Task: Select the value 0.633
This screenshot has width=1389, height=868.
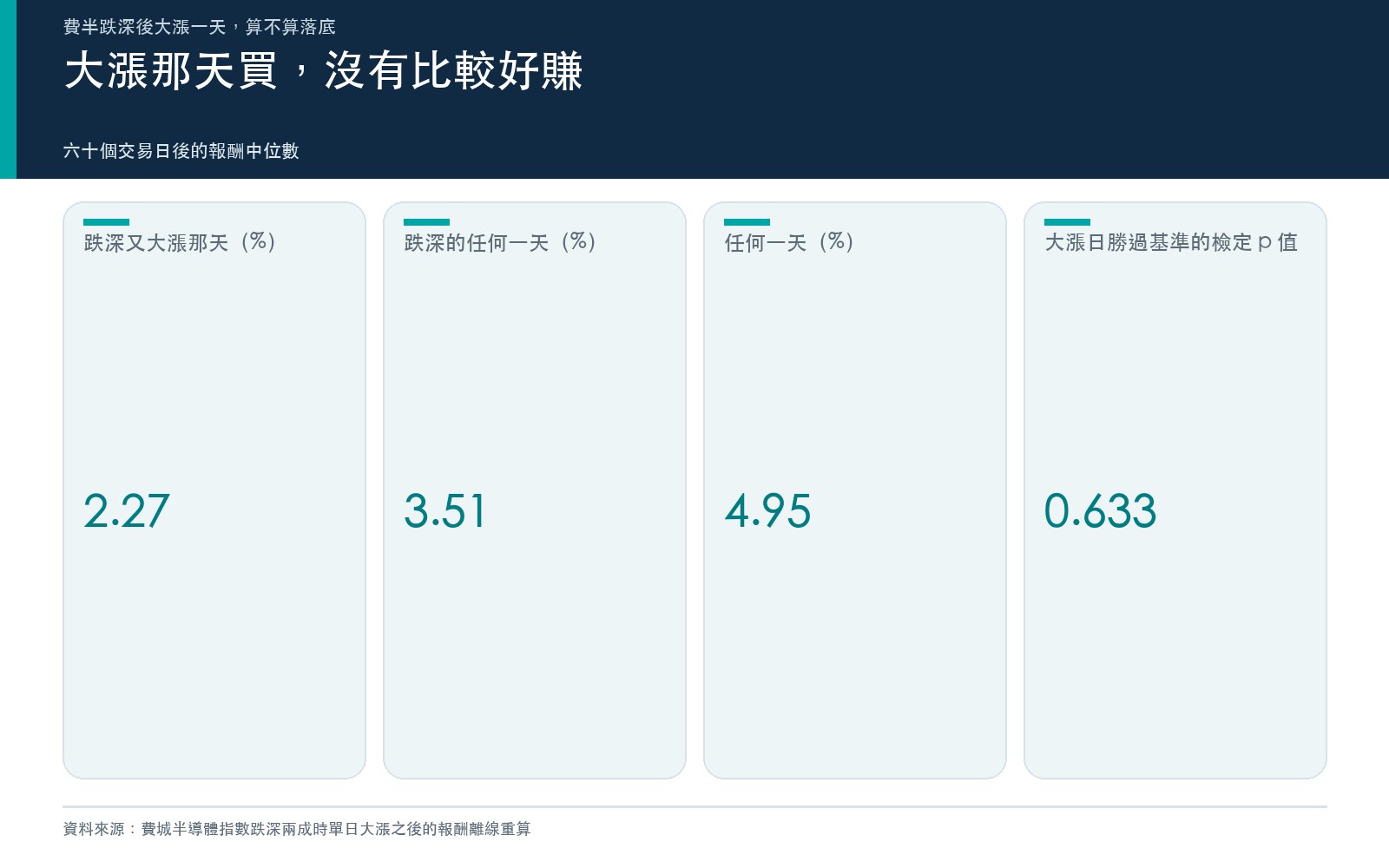Action: 1100,510
